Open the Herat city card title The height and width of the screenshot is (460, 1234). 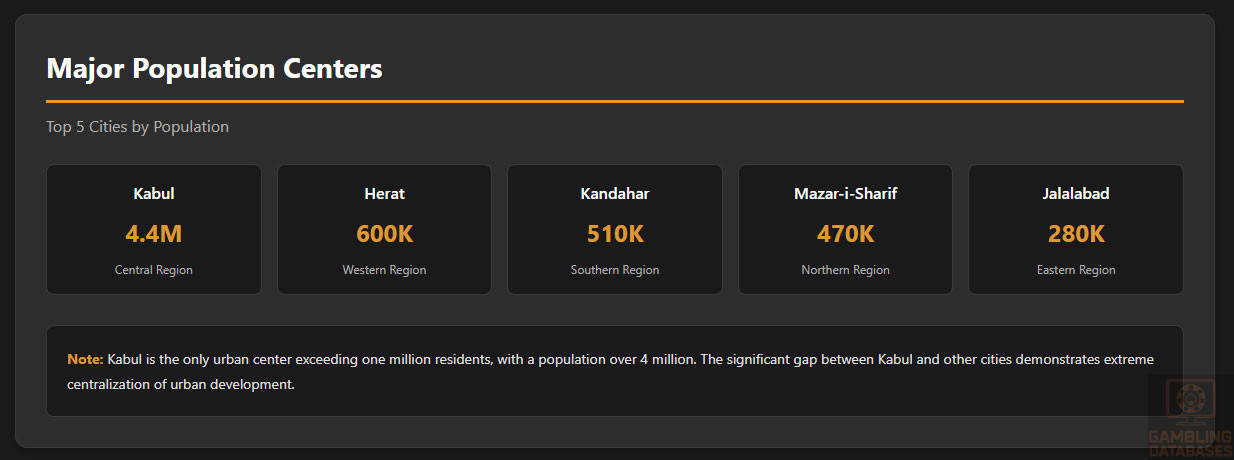384,193
